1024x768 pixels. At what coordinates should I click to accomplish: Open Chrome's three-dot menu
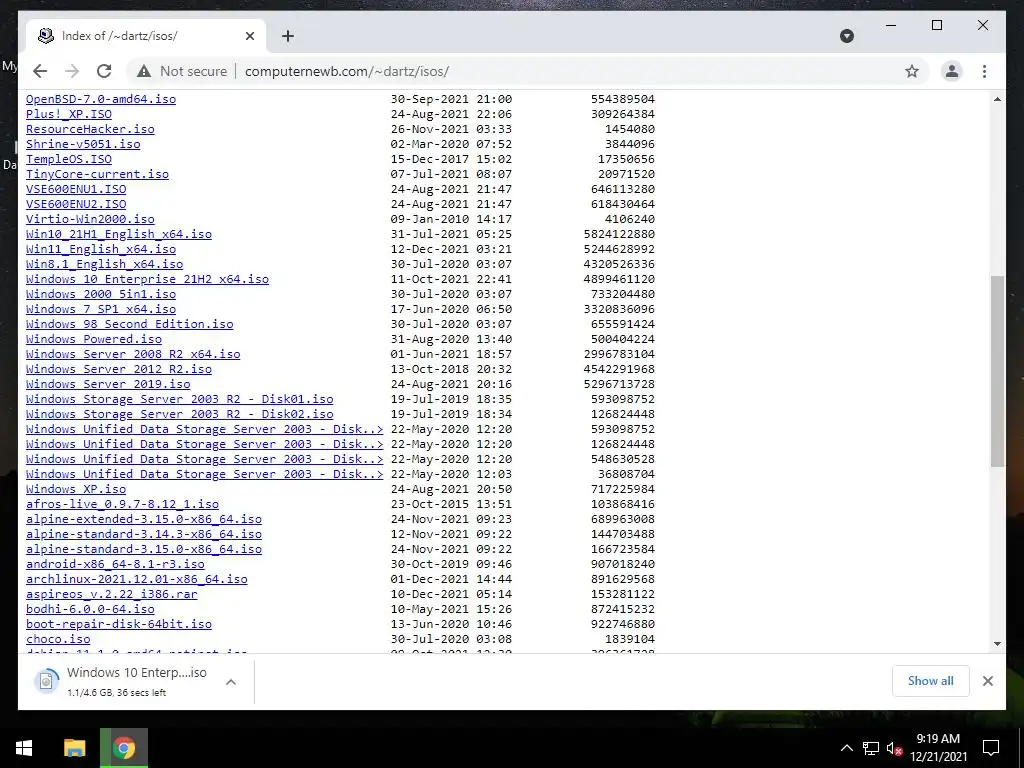984,71
